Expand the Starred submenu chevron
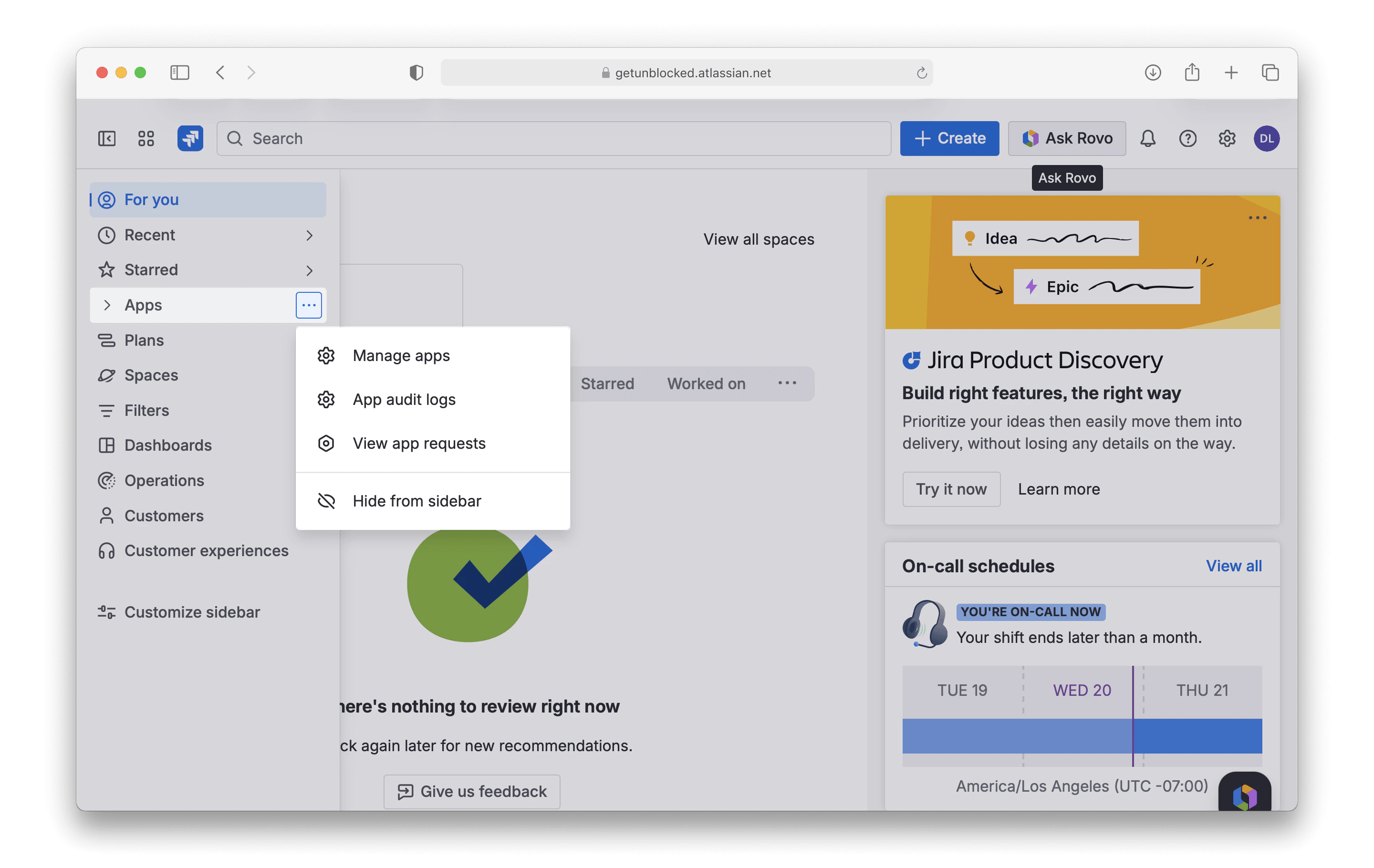The width and height of the screenshot is (1374, 868). pos(309,270)
